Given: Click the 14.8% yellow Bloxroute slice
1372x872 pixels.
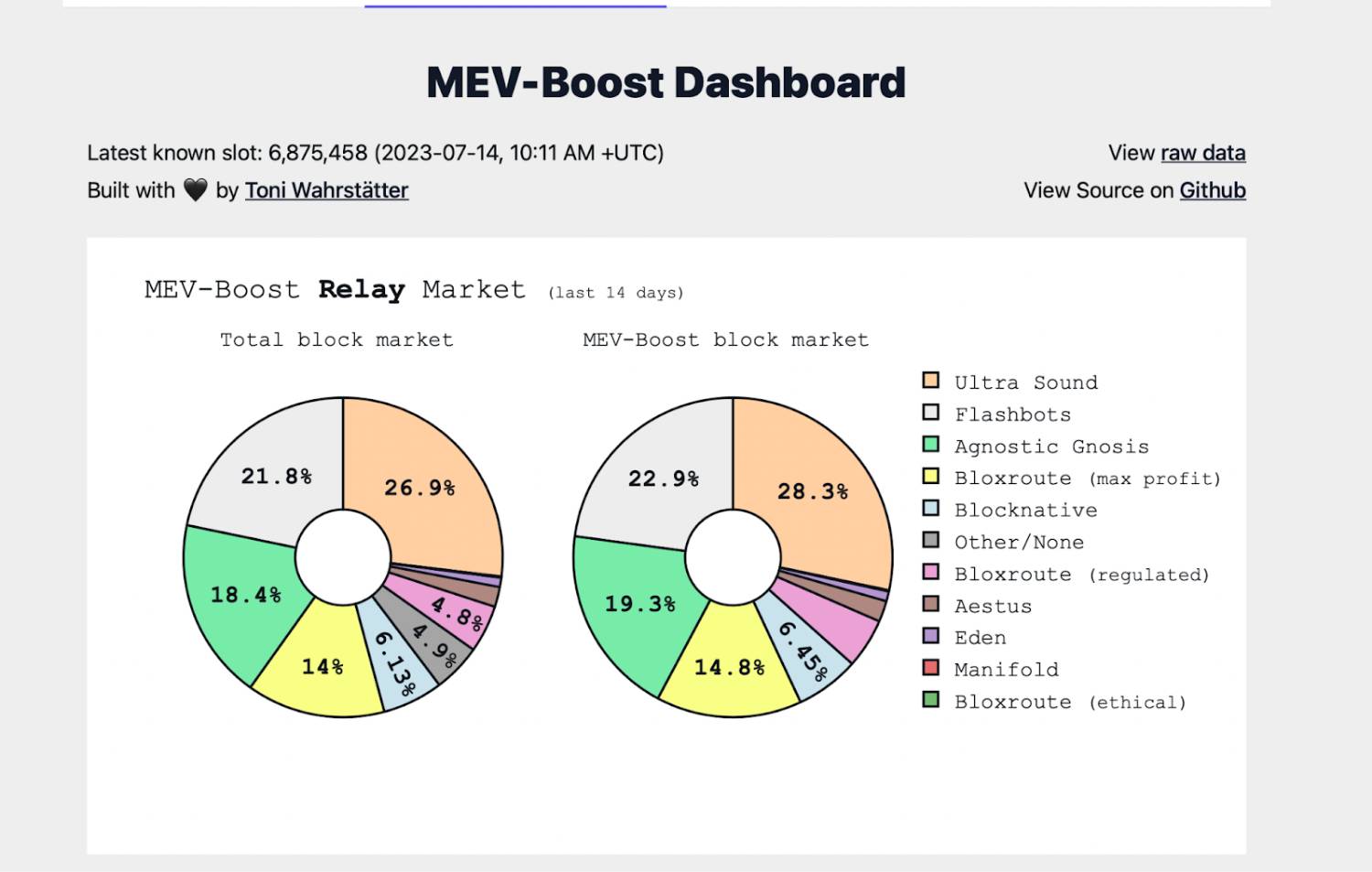Looking at the screenshot, I should (x=729, y=667).
